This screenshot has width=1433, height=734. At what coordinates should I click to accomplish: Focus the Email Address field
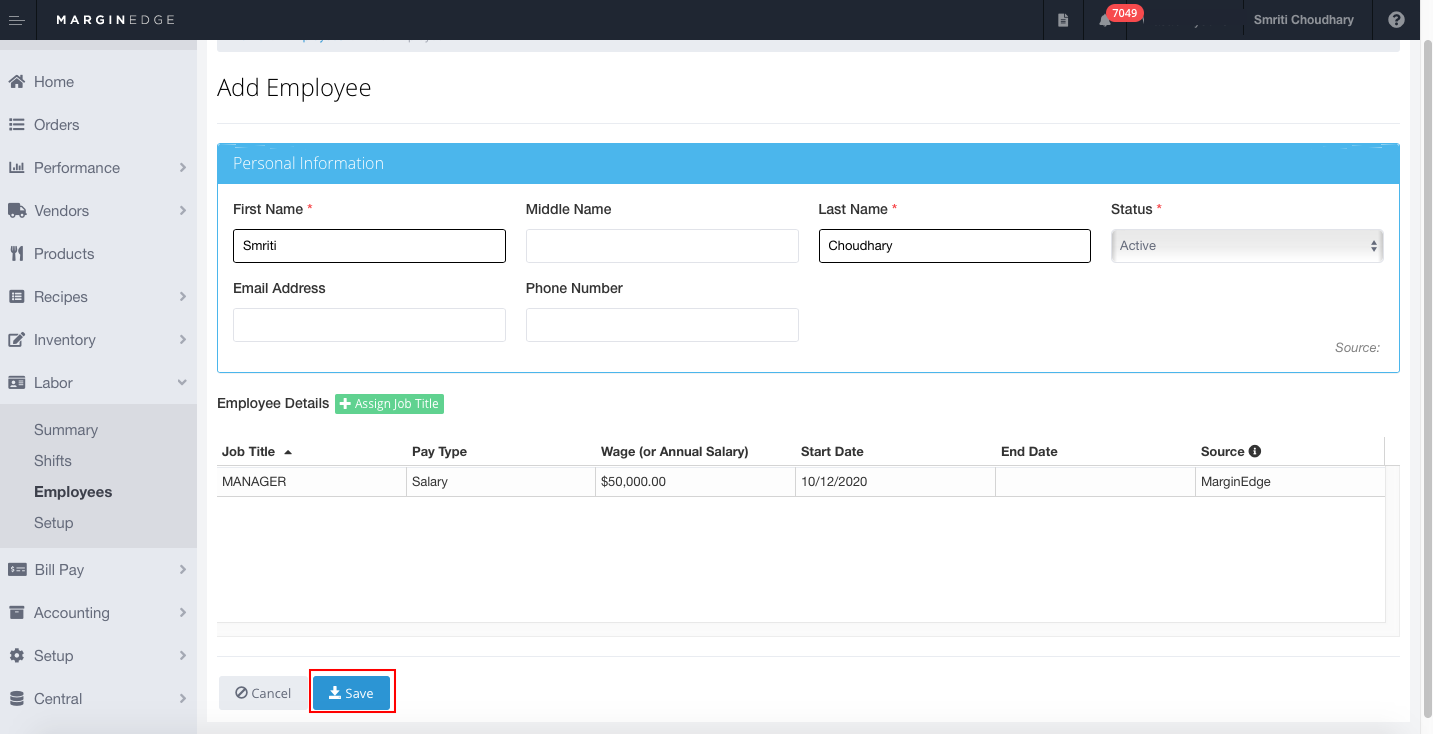click(369, 325)
